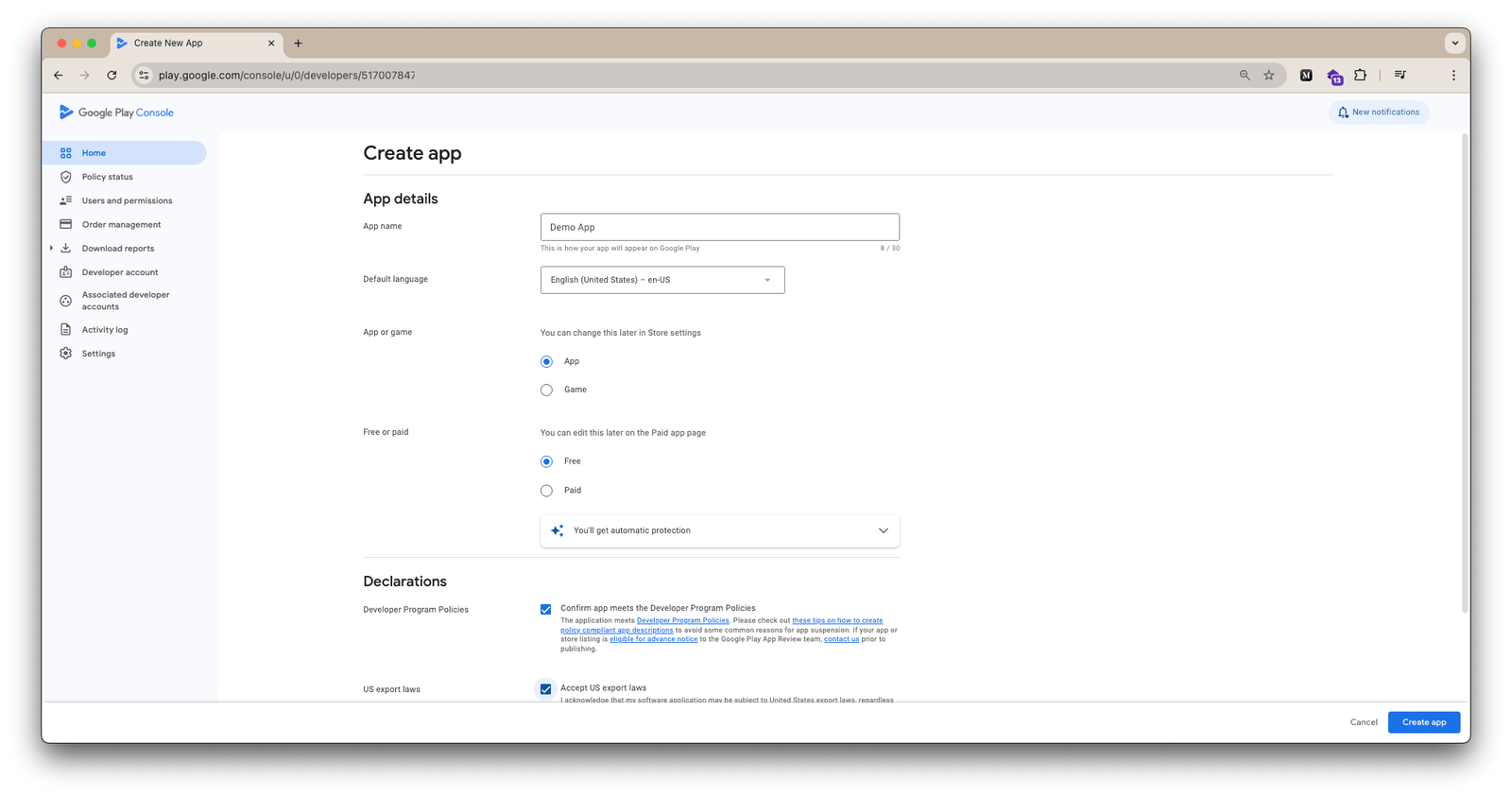Follow the 'contact us' link
1512x798 pixels.
841,640
